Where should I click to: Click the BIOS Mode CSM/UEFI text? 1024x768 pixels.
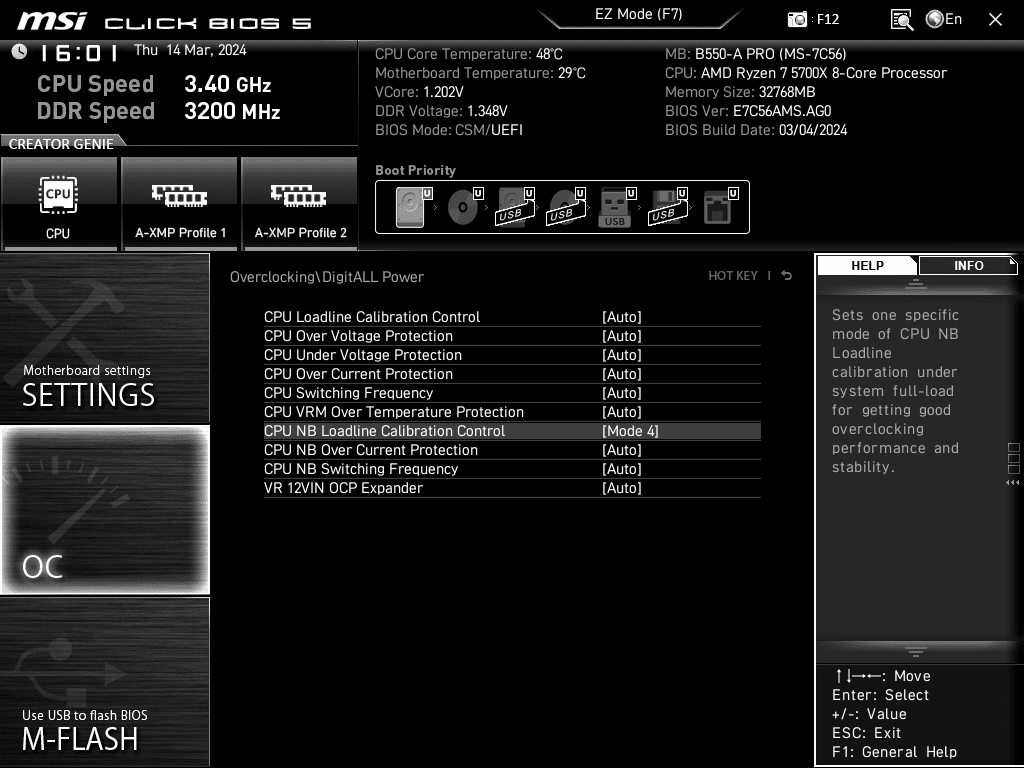point(449,130)
